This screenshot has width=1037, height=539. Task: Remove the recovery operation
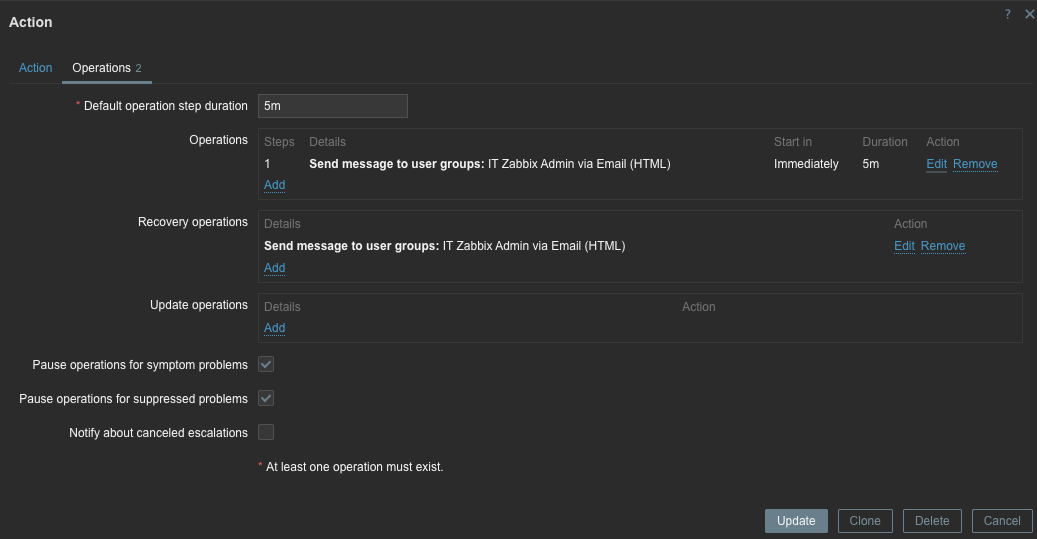(943, 246)
